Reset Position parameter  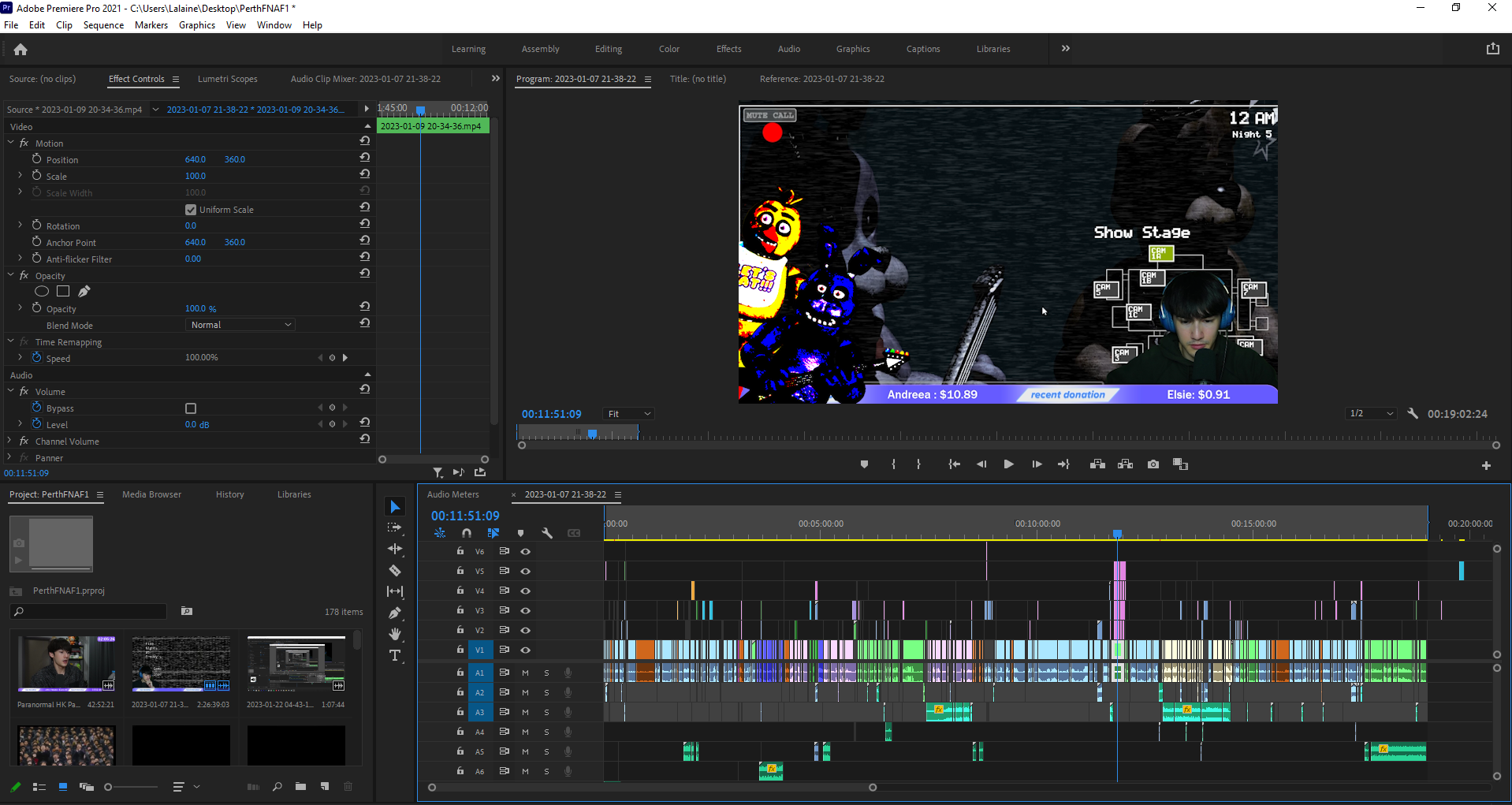(x=364, y=158)
